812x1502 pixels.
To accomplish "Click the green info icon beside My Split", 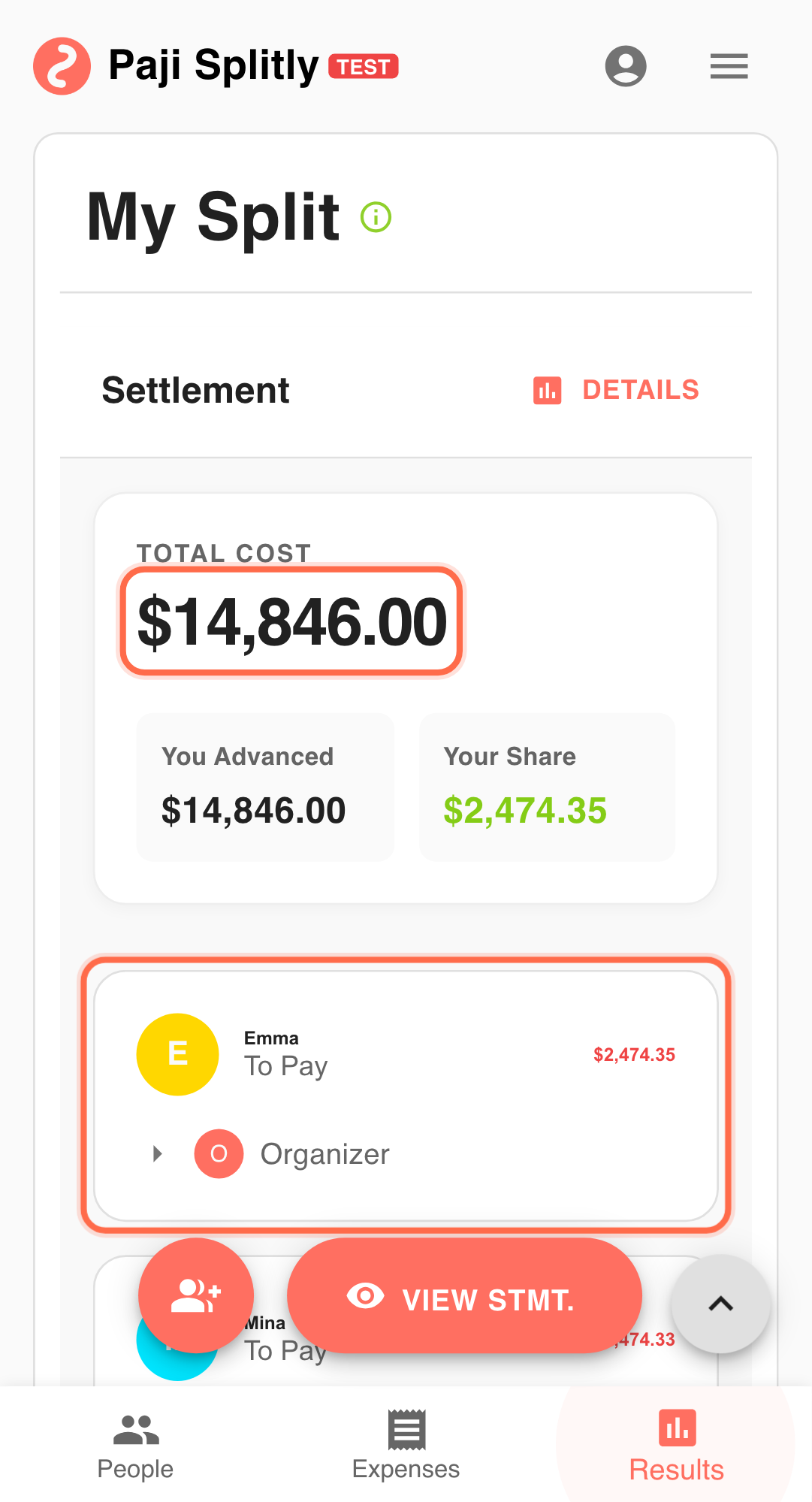I will pyautogui.click(x=376, y=217).
